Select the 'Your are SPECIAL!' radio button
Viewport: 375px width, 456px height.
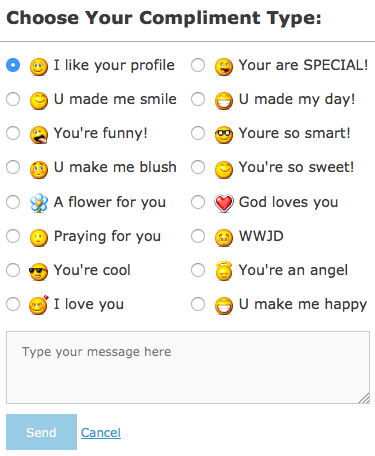tap(198, 65)
